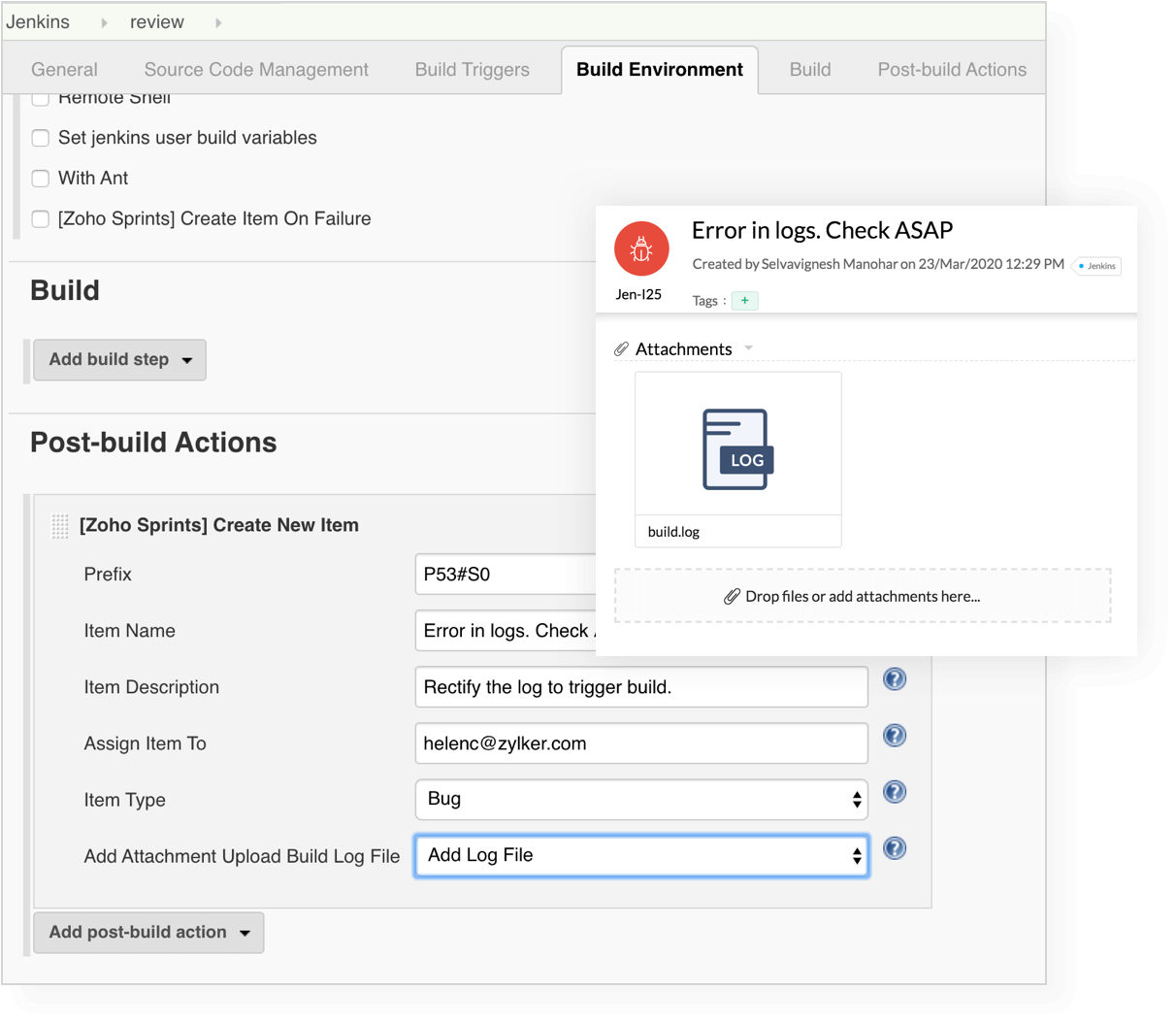Viewport: 1176px width, 1023px height.
Task: Click the paperclip icon beside Attachments
Action: click(x=621, y=349)
